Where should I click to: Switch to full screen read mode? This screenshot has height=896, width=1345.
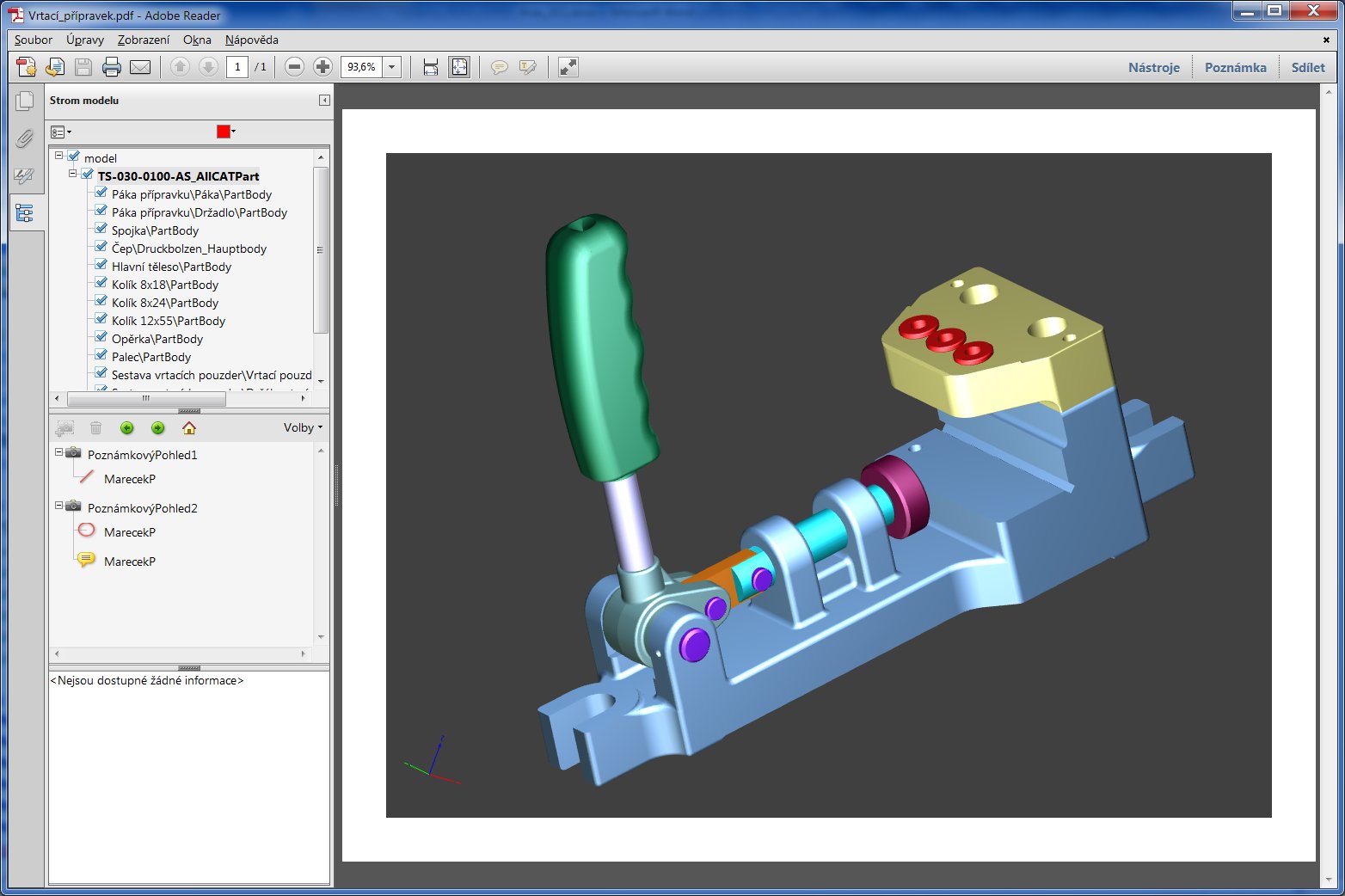coord(568,67)
